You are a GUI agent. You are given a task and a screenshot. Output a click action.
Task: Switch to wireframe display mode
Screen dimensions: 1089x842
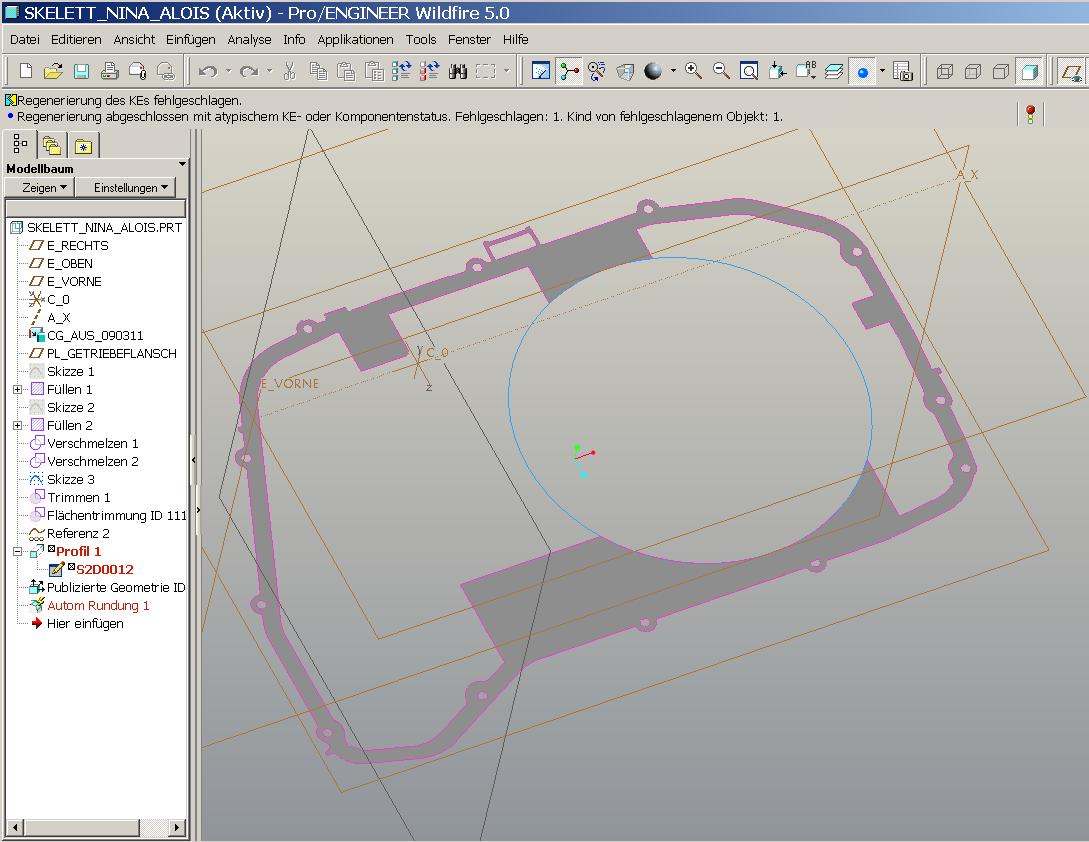pyautogui.click(x=945, y=71)
